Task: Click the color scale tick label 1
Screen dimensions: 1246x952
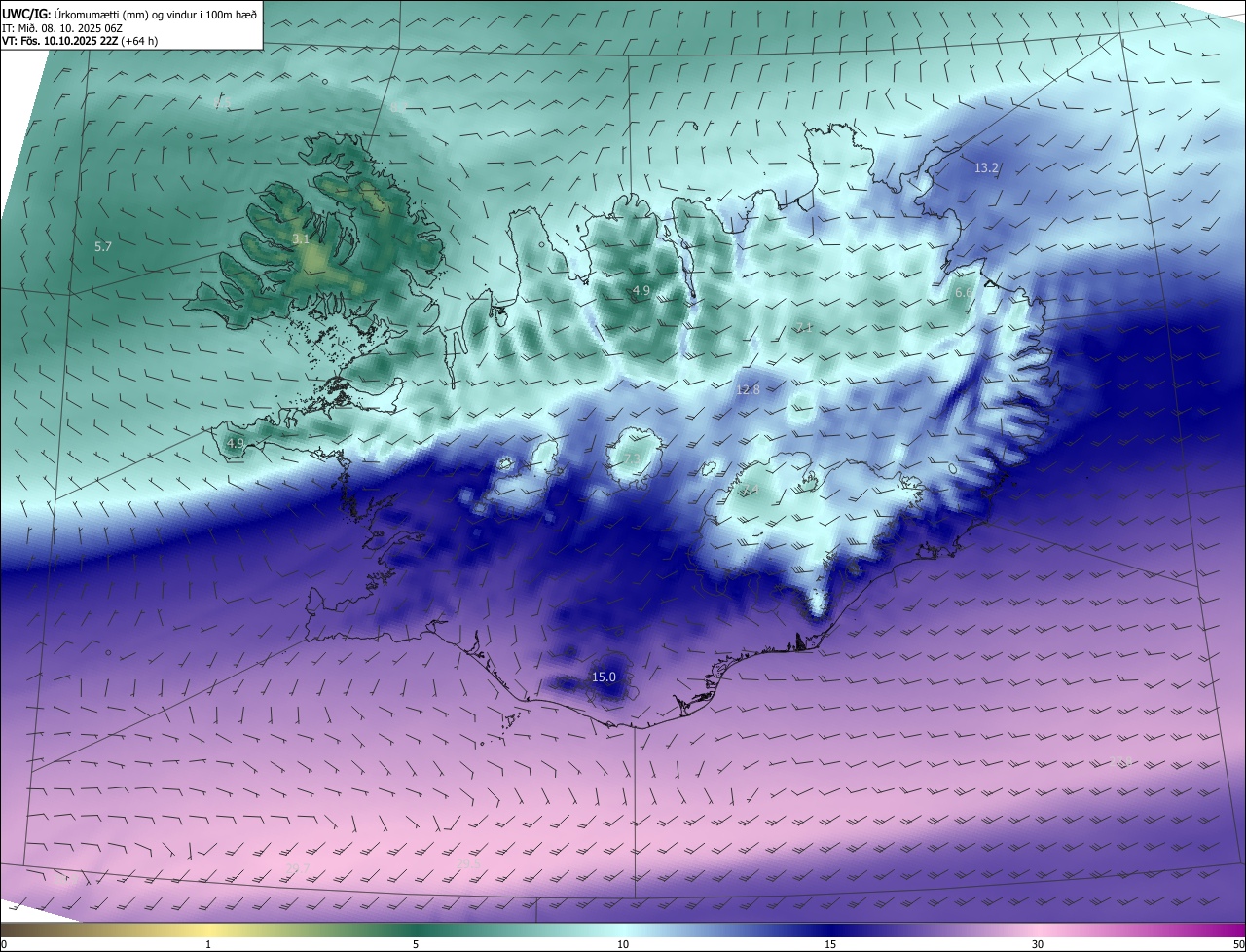Action: pyautogui.click(x=208, y=944)
